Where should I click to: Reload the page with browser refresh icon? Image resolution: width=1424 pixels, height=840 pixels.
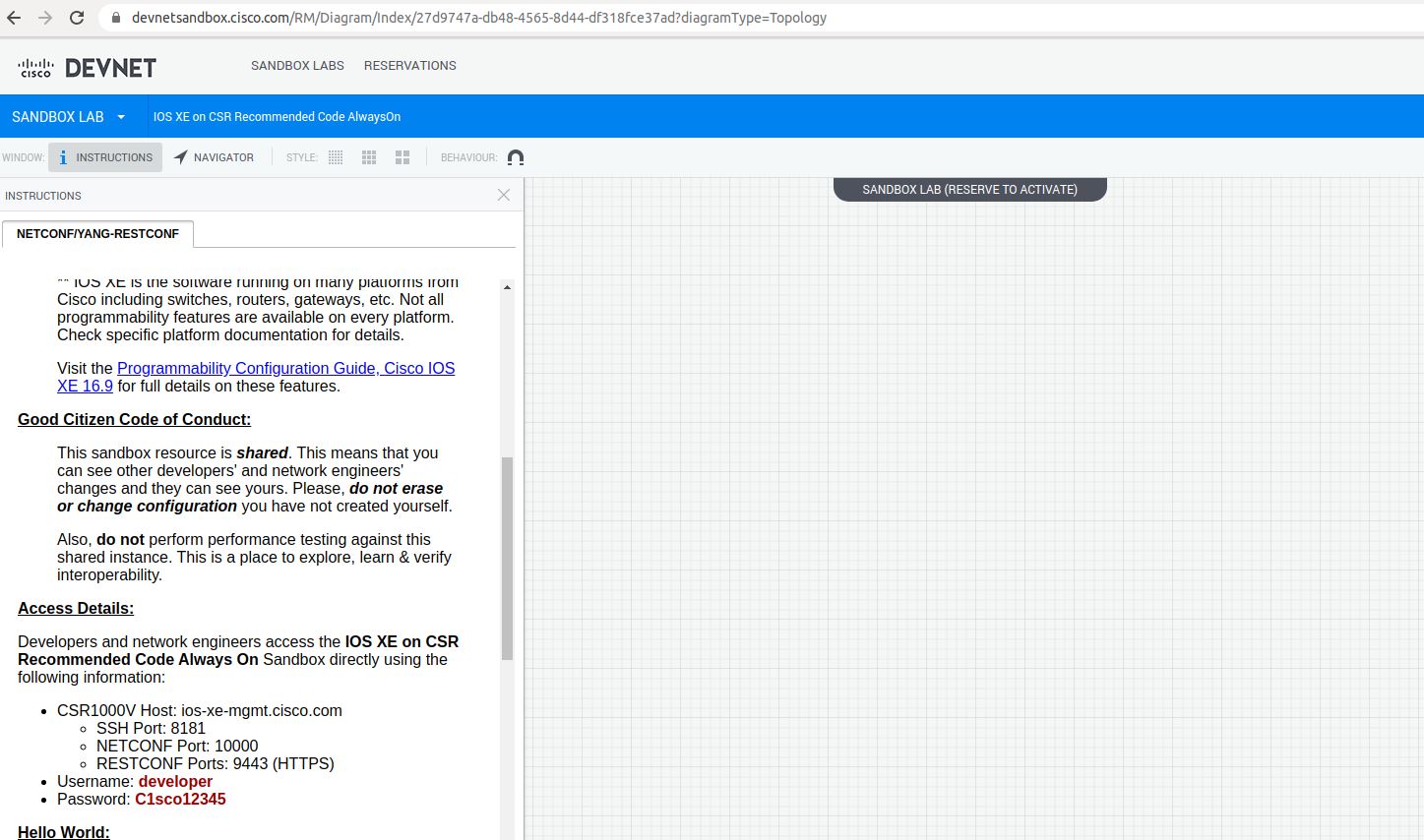77,18
